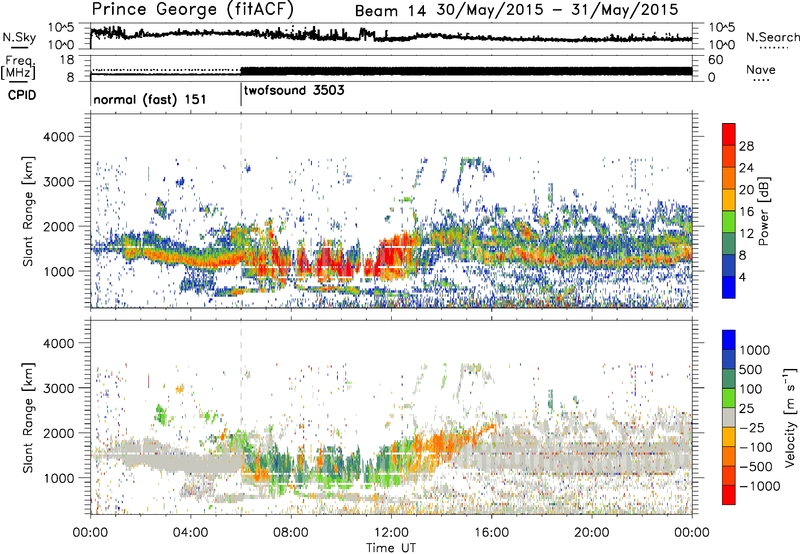Click the left '10^5' N.Sky axis tick
This screenshot has width=800, height=554.
(61, 28)
